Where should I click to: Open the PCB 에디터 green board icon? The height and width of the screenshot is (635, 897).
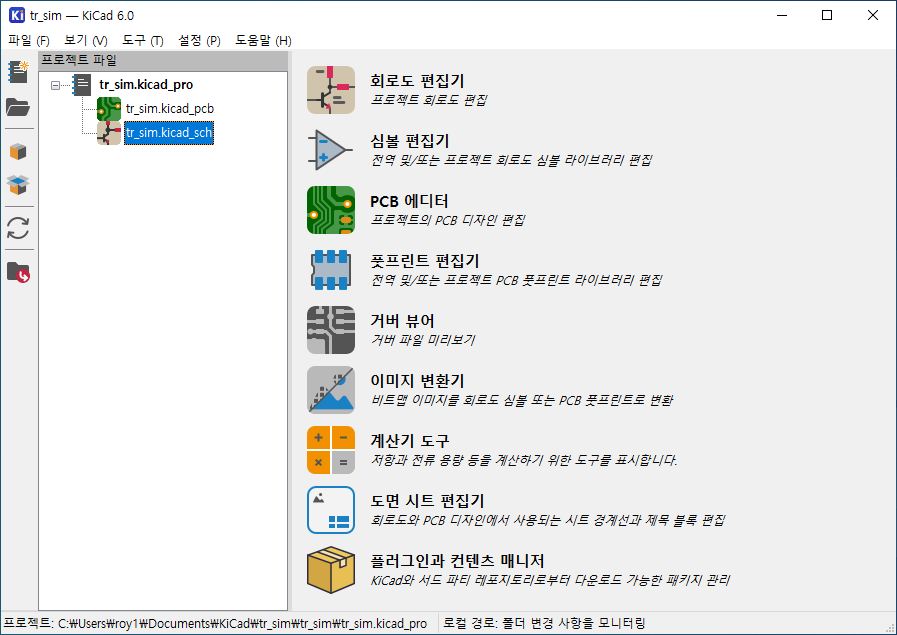(x=331, y=210)
